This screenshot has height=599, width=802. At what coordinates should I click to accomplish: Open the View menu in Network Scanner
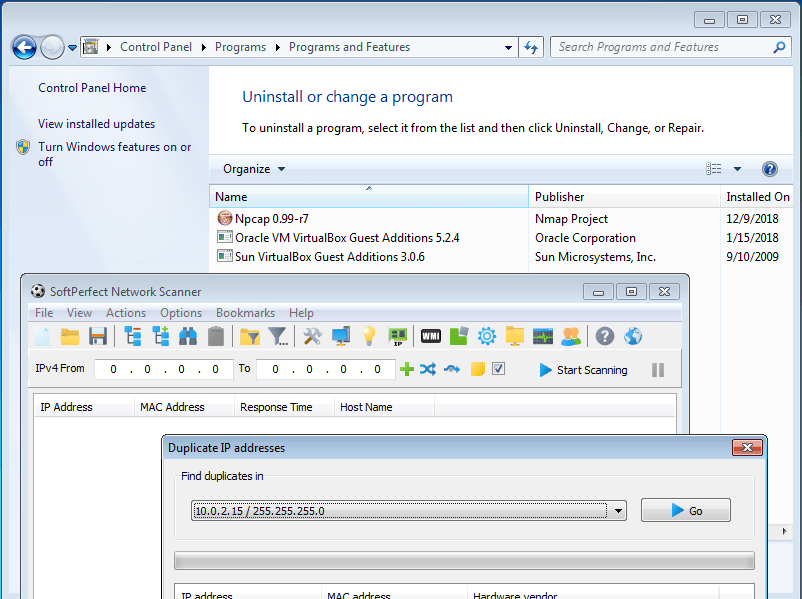click(x=79, y=313)
